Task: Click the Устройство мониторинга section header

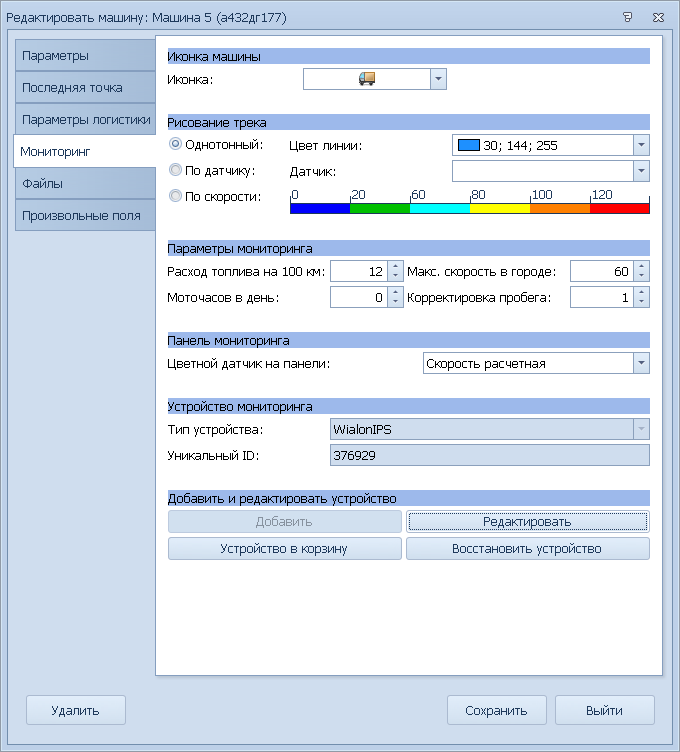Action: [409, 406]
